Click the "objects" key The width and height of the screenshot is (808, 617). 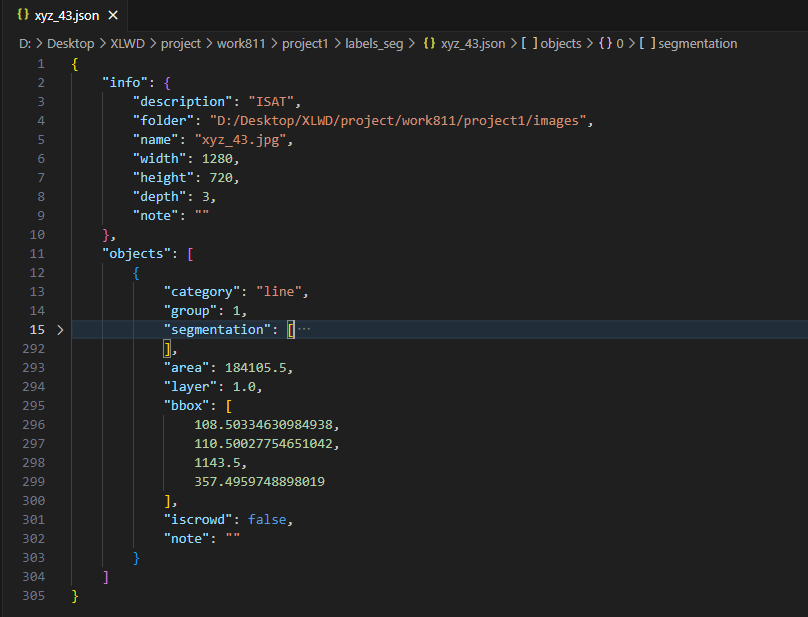137,254
